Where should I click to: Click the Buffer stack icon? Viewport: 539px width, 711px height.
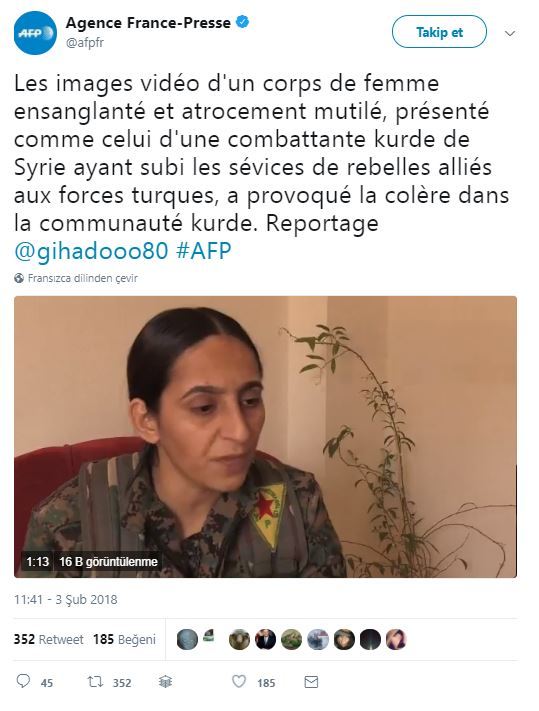[x=165, y=682]
